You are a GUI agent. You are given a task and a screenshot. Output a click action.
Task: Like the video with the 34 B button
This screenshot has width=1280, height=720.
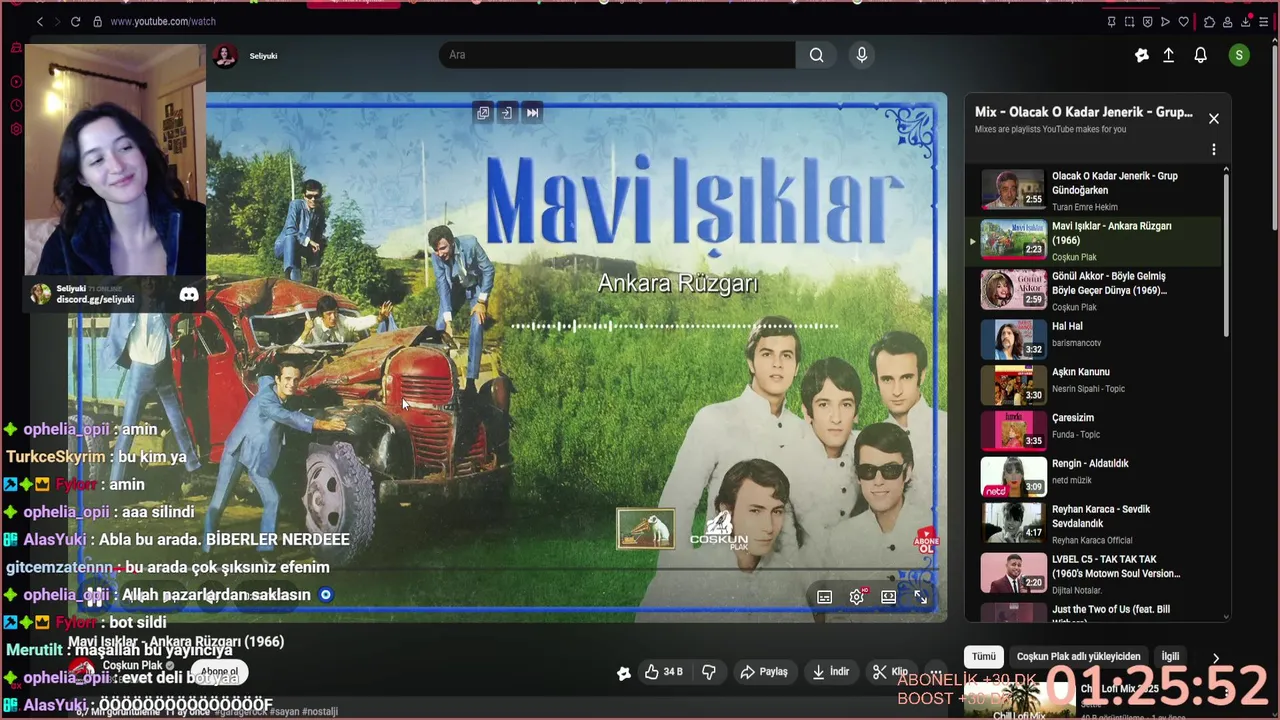point(663,672)
